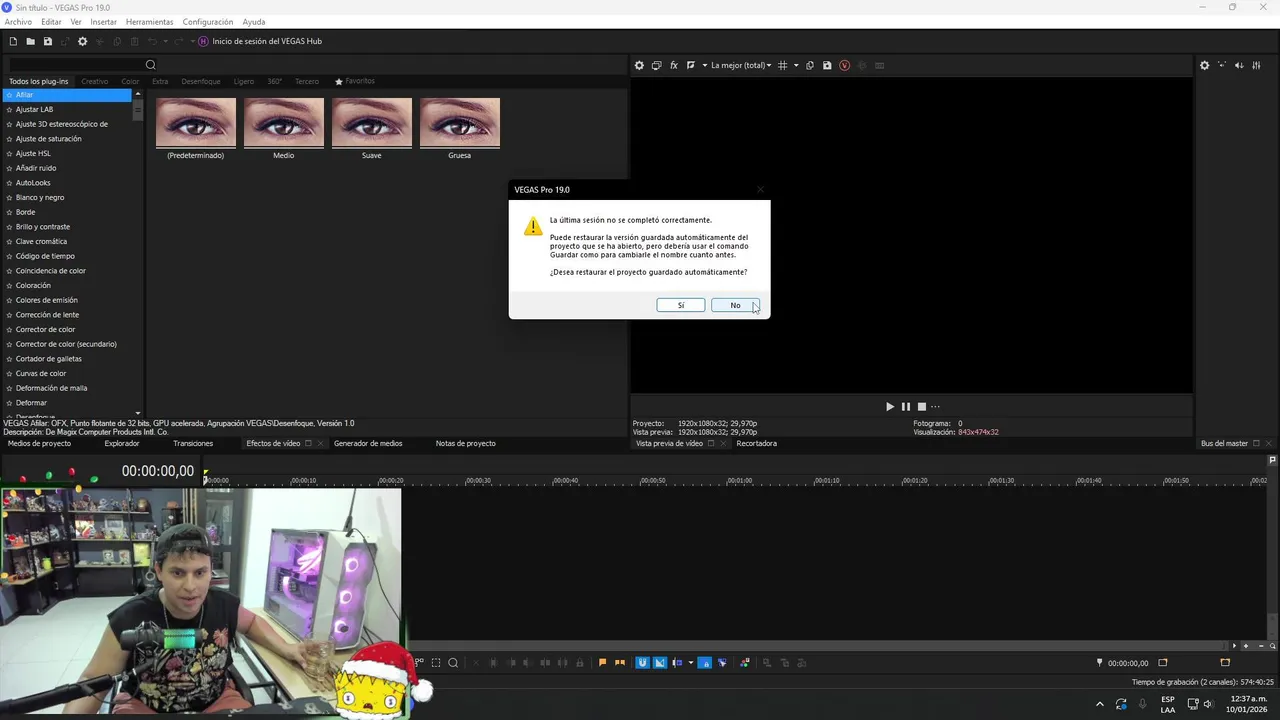The image size is (1280, 720).
Task: Click the selection edit tool icon
Action: click(436, 662)
